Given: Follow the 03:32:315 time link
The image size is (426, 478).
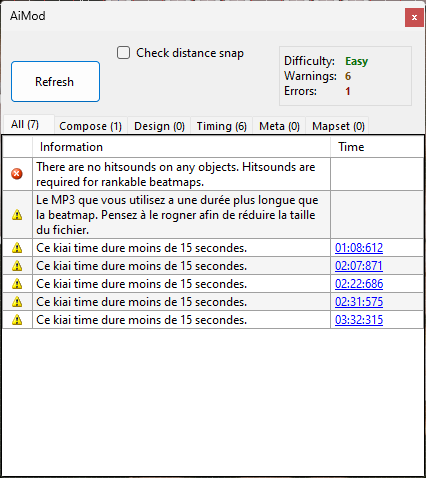Looking at the screenshot, I should click(359, 320).
